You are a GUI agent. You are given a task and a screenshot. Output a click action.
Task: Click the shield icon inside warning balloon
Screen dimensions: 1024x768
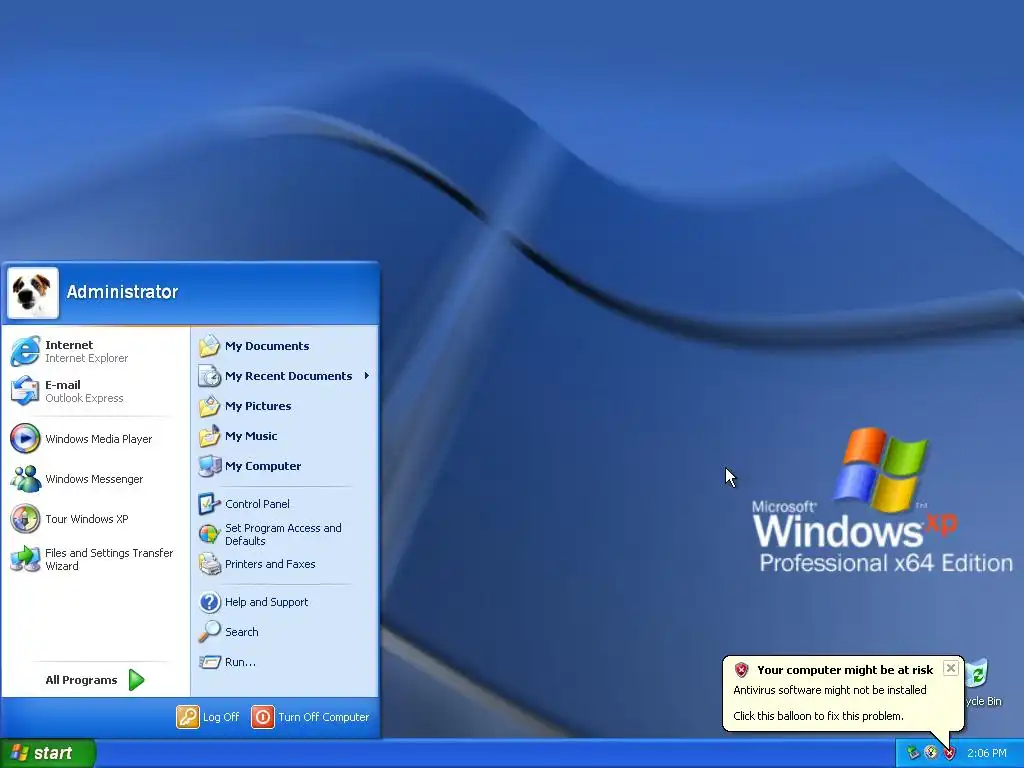click(x=741, y=670)
